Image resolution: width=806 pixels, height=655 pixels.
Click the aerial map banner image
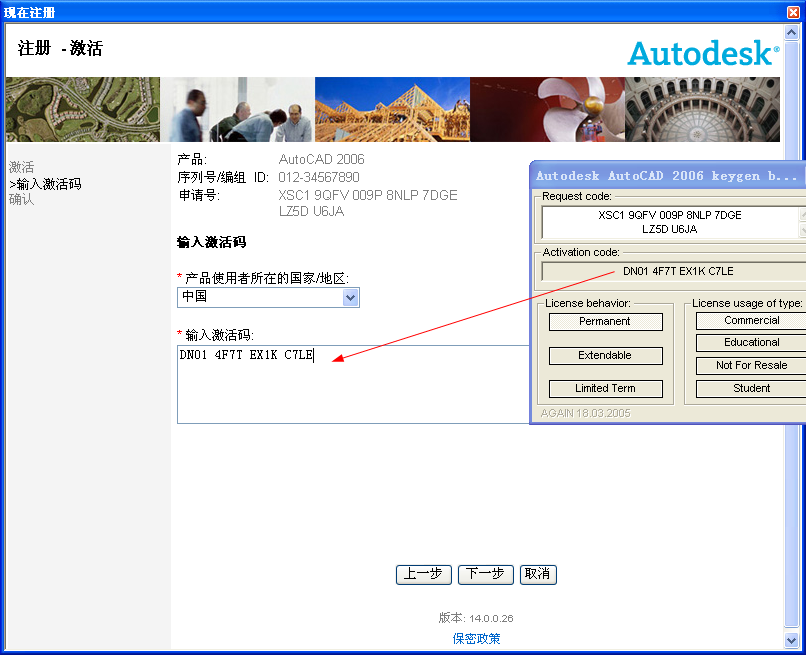click(x=83, y=110)
